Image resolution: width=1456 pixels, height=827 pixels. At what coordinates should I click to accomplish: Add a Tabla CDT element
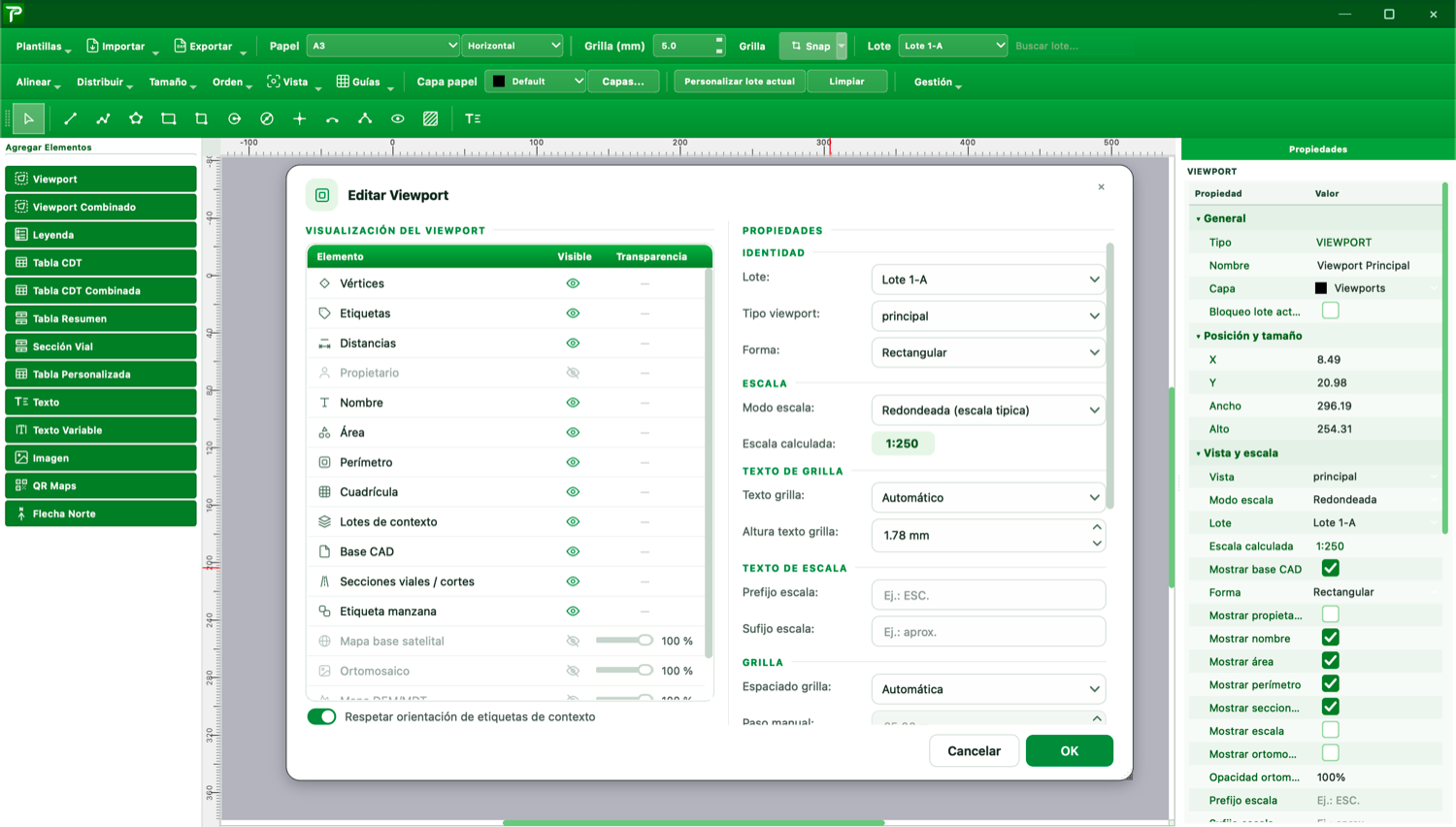(x=101, y=262)
